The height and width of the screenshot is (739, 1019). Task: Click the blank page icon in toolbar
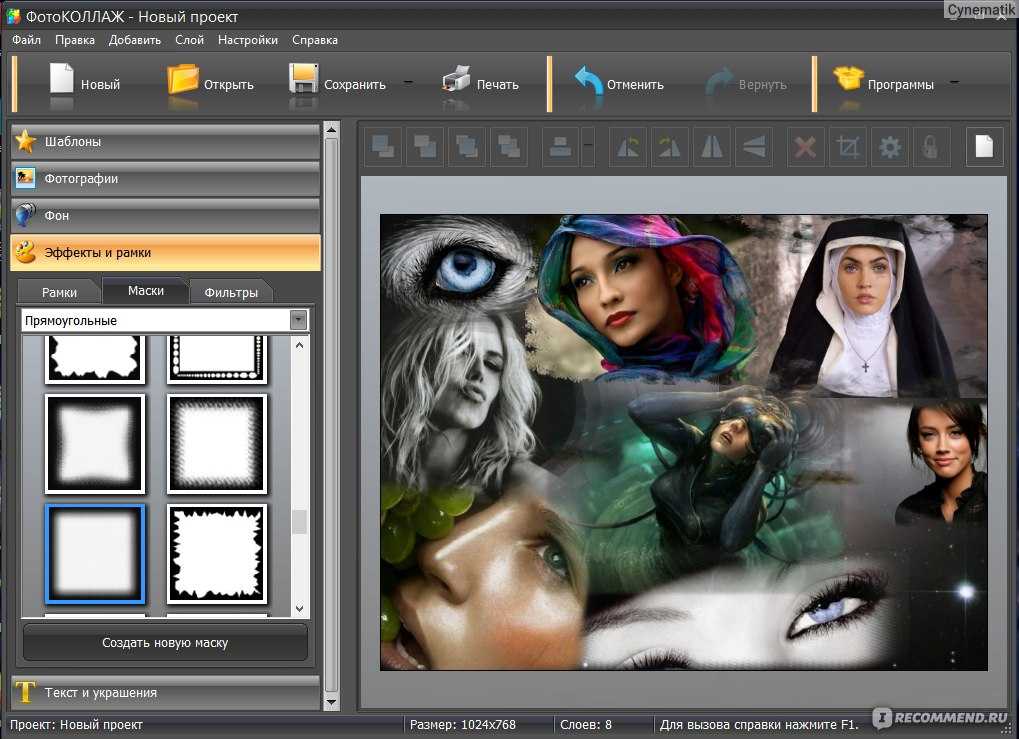click(984, 147)
